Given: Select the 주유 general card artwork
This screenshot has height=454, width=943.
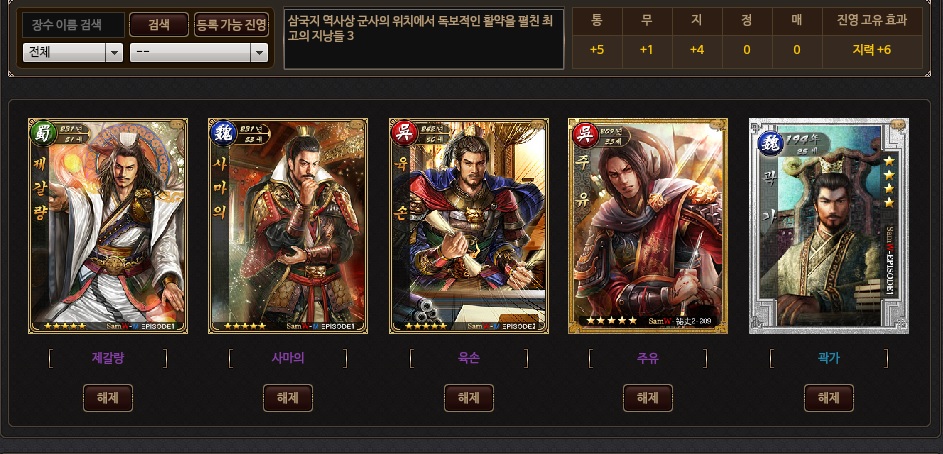Looking at the screenshot, I should pos(648,225).
